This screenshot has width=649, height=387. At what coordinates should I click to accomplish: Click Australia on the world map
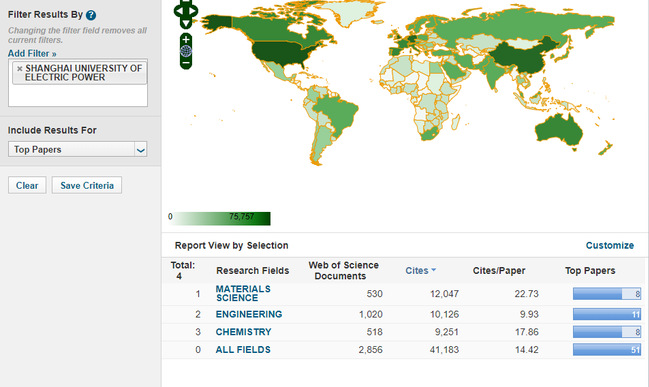click(559, 129)
